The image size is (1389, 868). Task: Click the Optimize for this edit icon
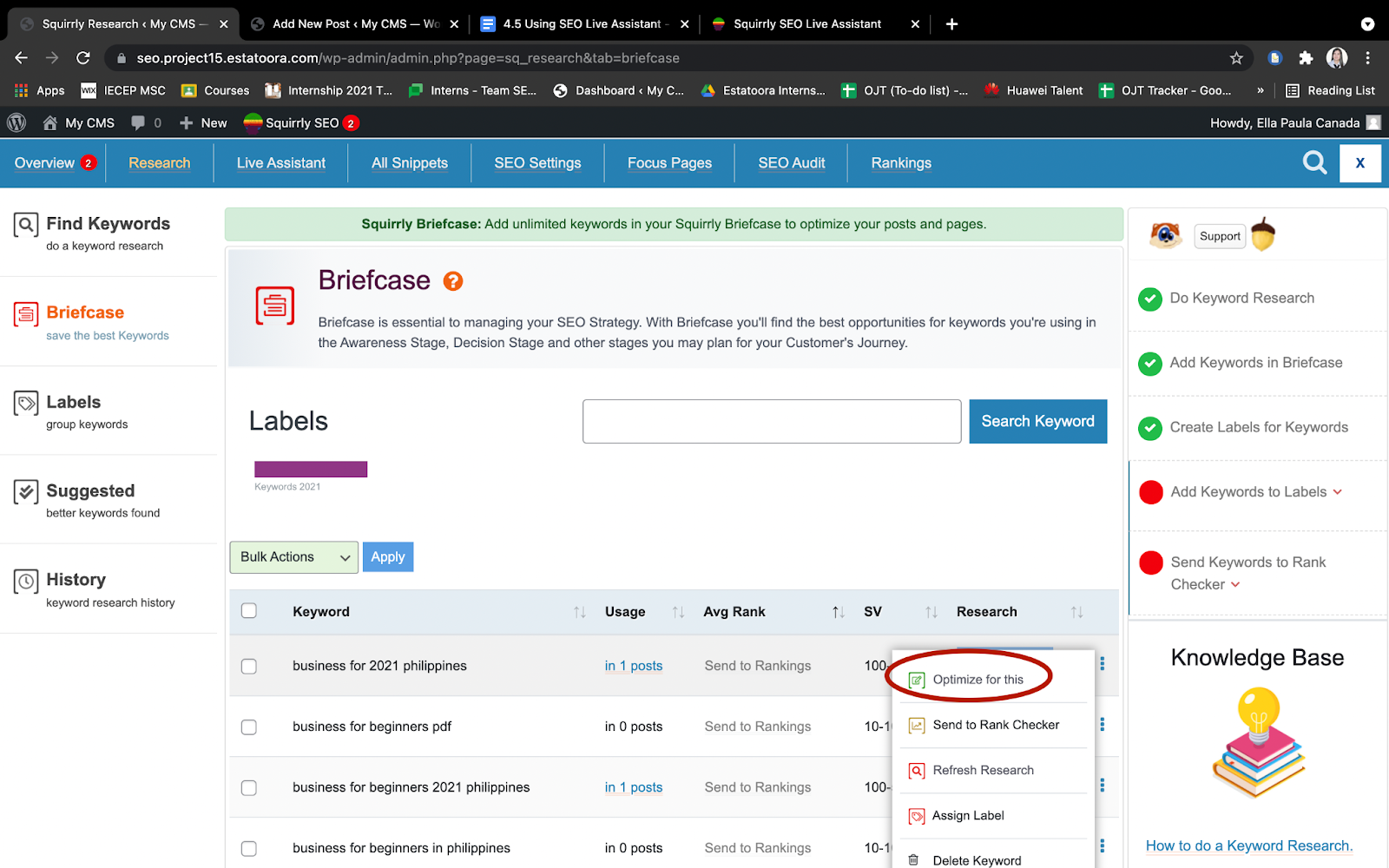(x=917, y=681)
